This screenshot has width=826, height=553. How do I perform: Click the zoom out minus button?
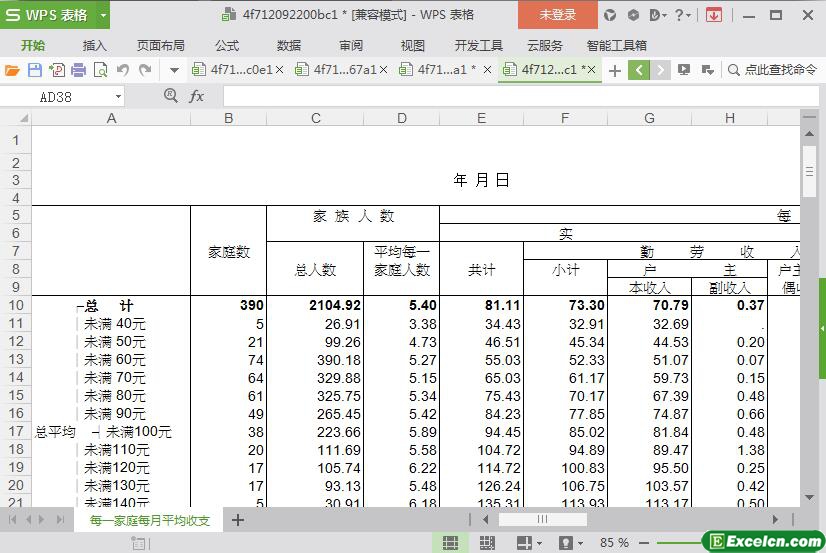tap(644, 542)
